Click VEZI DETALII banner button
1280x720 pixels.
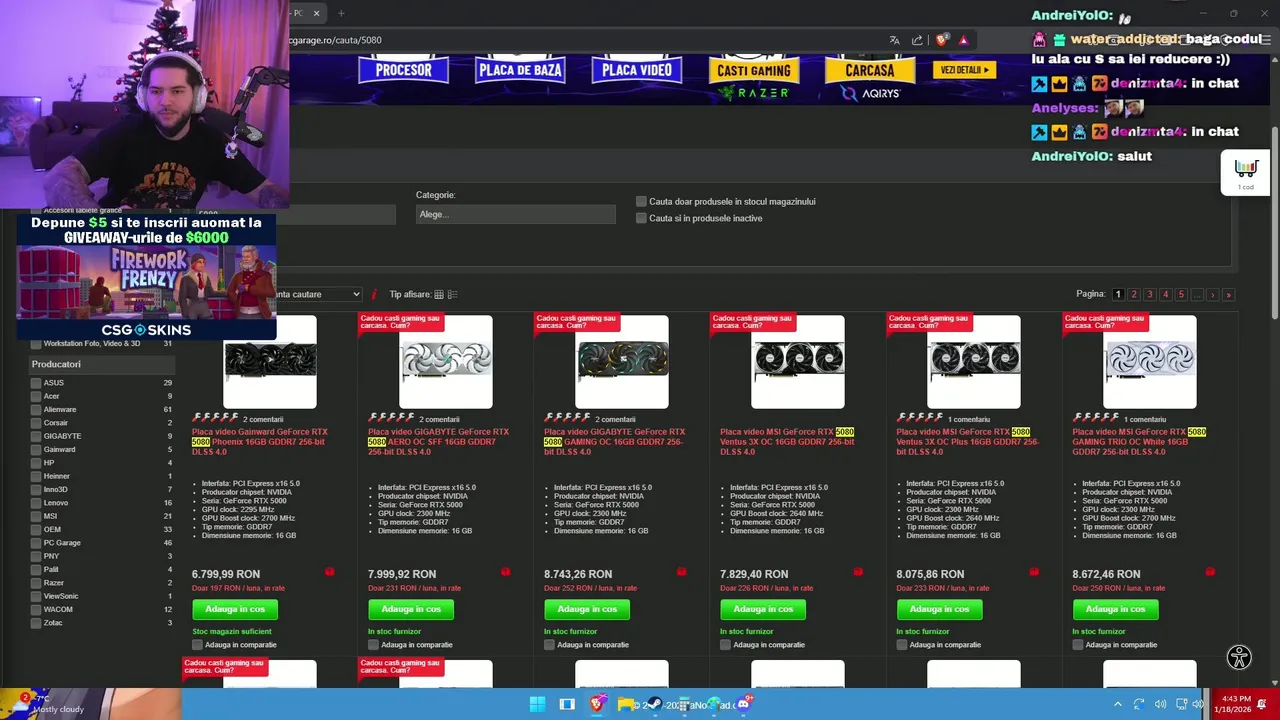[964, 70]
